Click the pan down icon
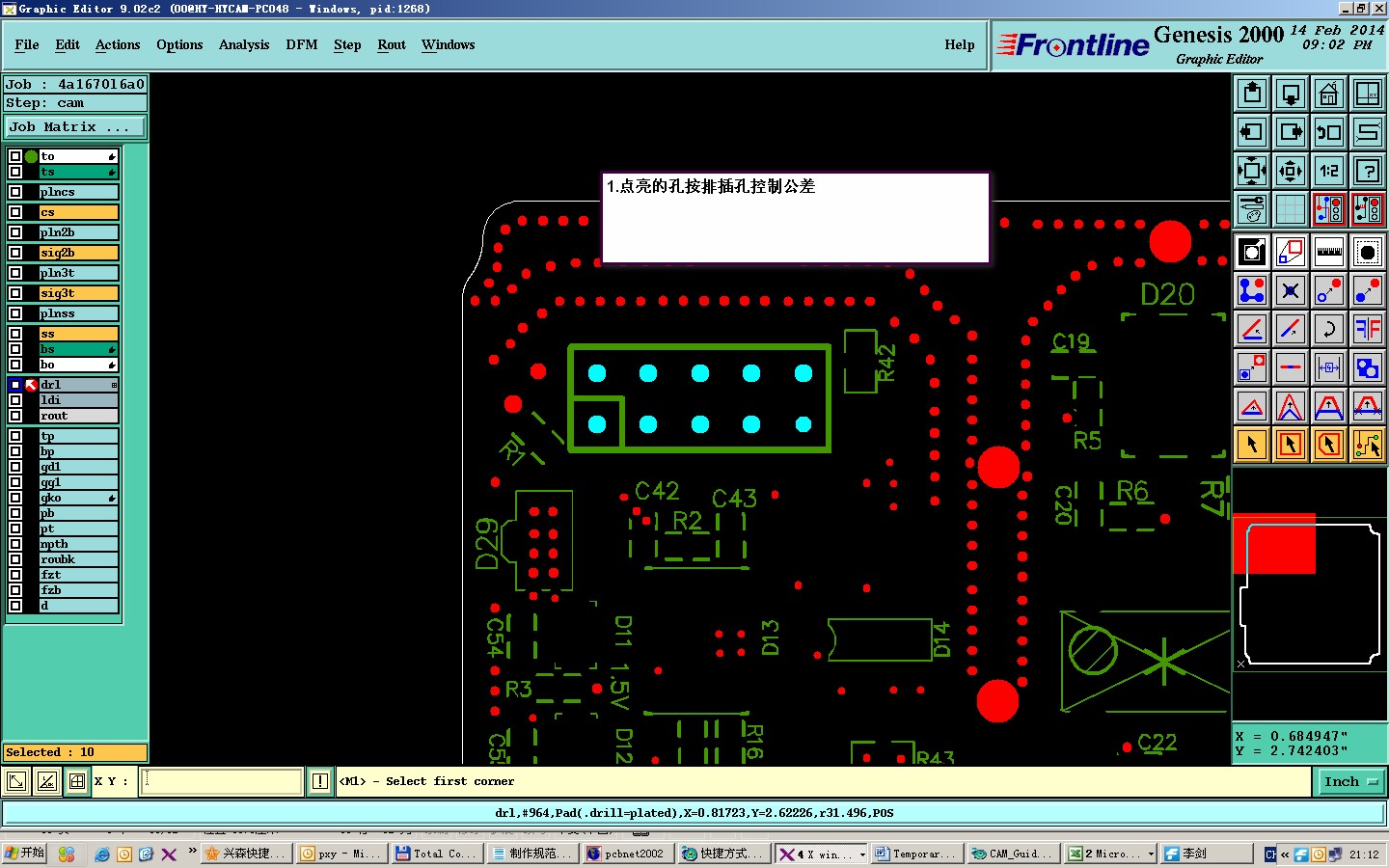The width and height of the screenshot is (1389, 868). click(1291, 94)
